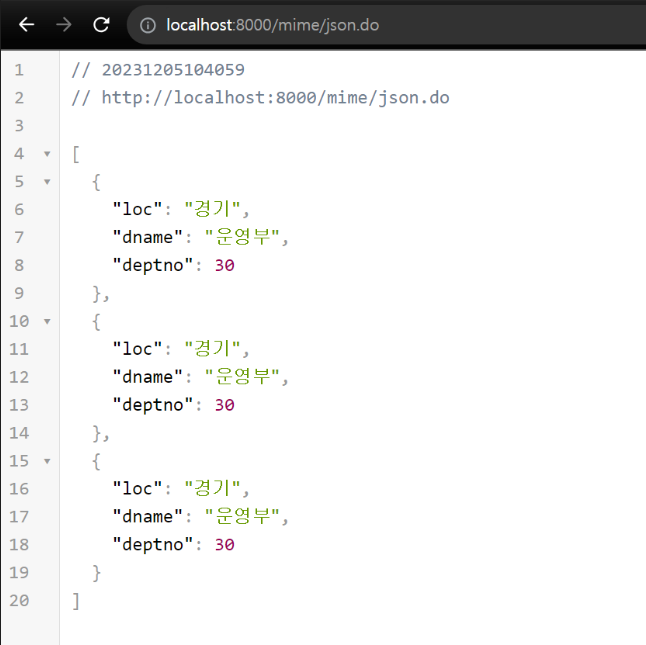646x645 pixels.
Task: Click the closing bracket ] on line 20
Action: 76,601
